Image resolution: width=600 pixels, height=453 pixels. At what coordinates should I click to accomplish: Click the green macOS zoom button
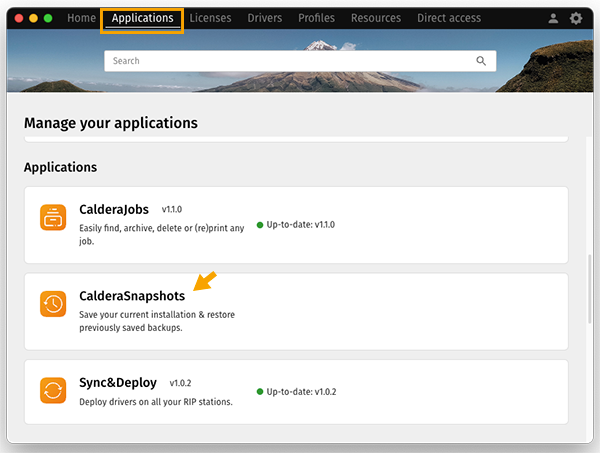click(48, 18)
